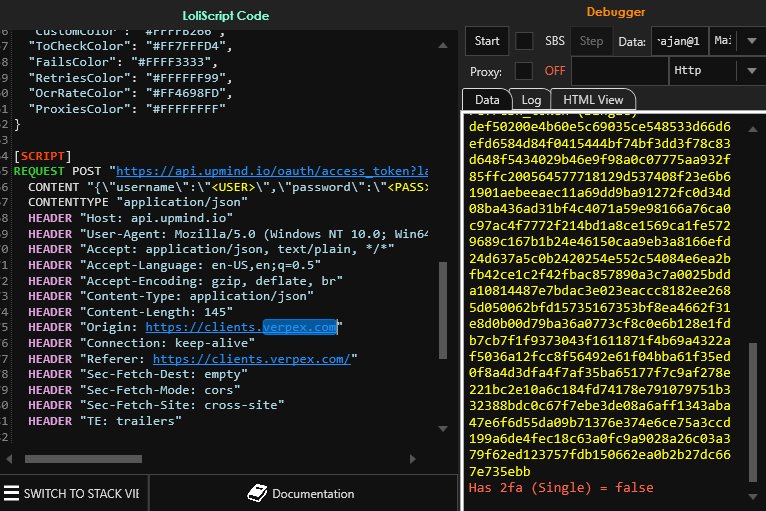Click the last token line 7e735ebb

tap(499, 471)
